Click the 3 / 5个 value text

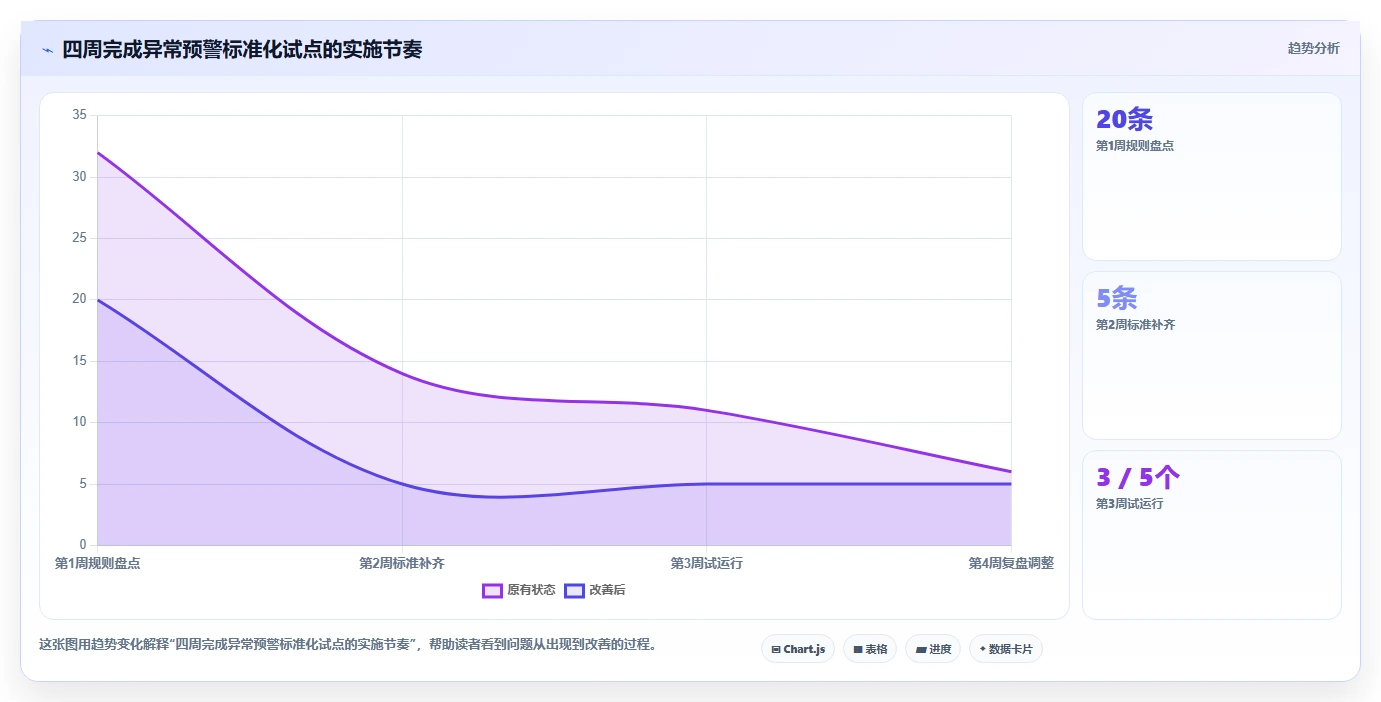(x=1138, y=477)
